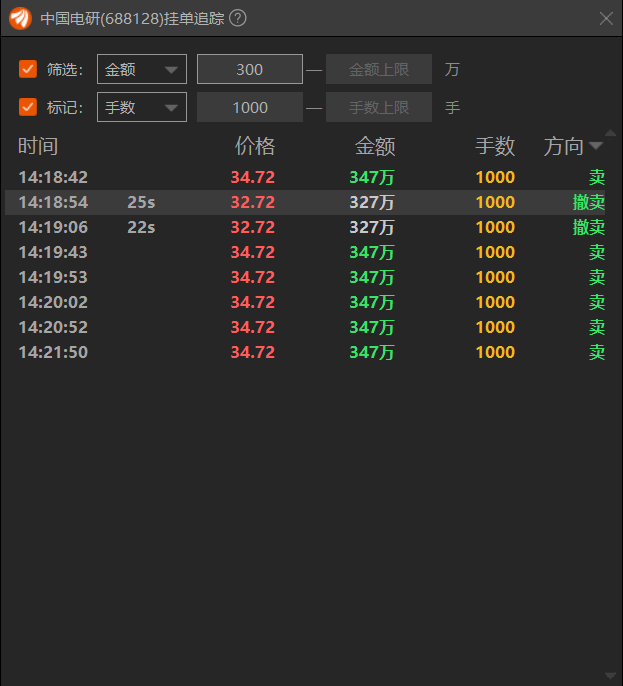Click the help question mark icon
This screenshot has height=686, width=623.
coord(237,18)
